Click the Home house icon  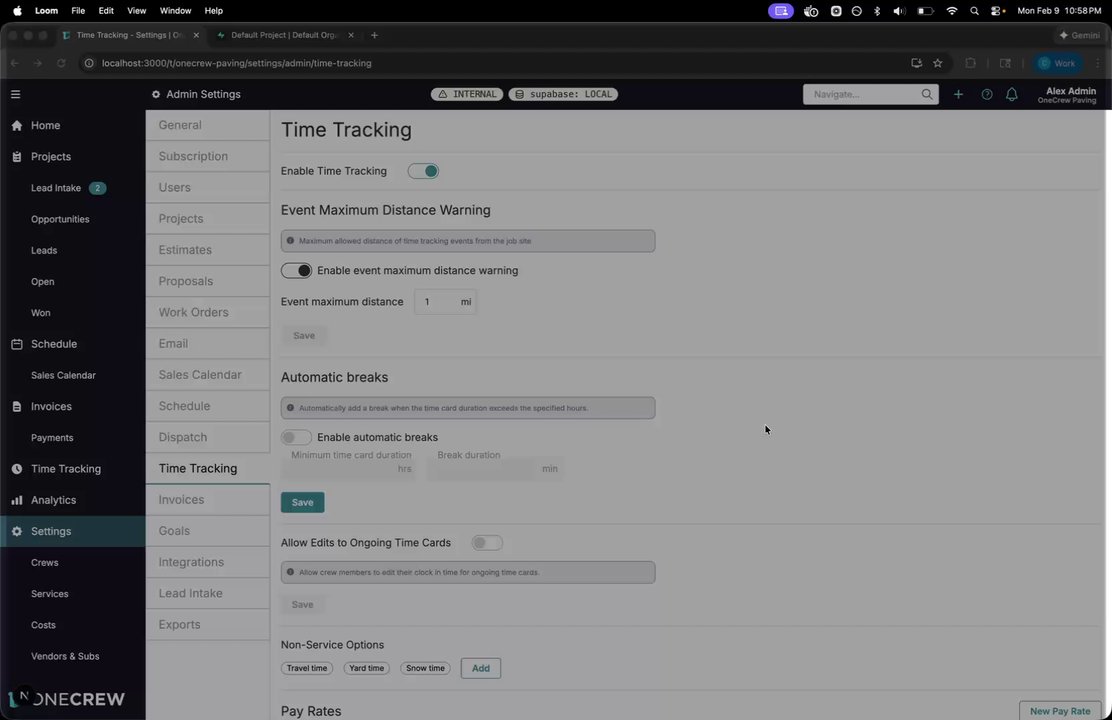tap(17, 126)
